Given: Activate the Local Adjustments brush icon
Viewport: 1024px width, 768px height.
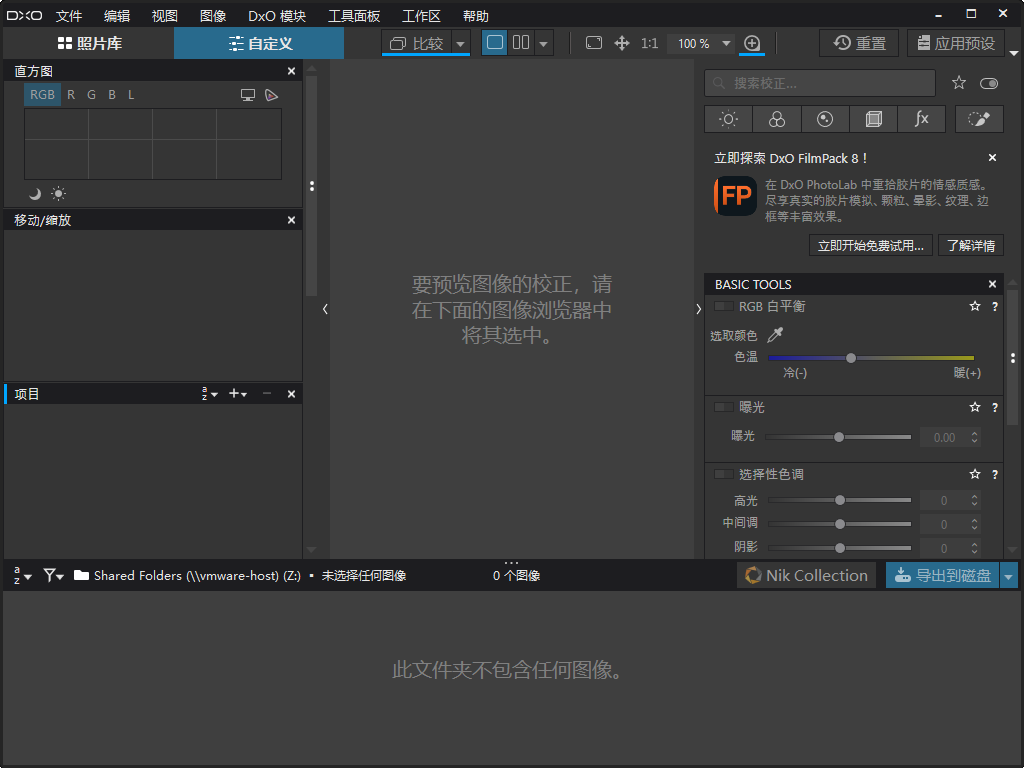Looking at the screenshot, I should [x=979, y=119].
